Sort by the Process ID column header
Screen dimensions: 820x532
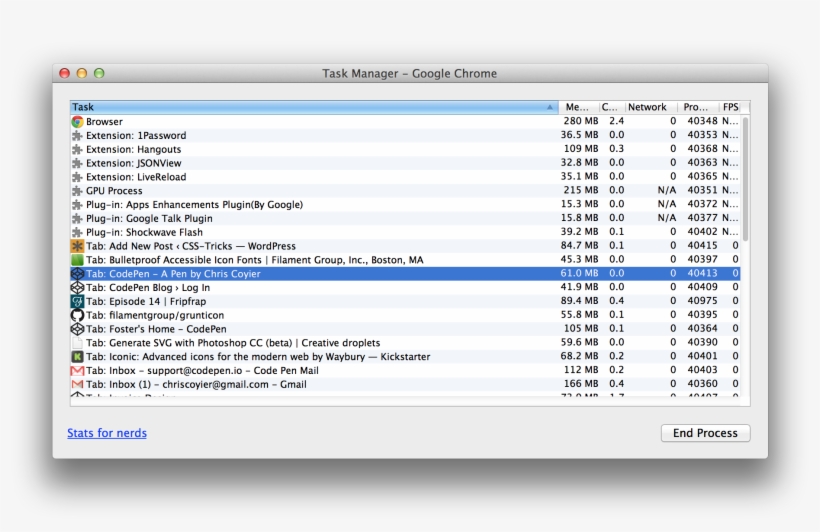pyautogui.click(x=698, y=107)
